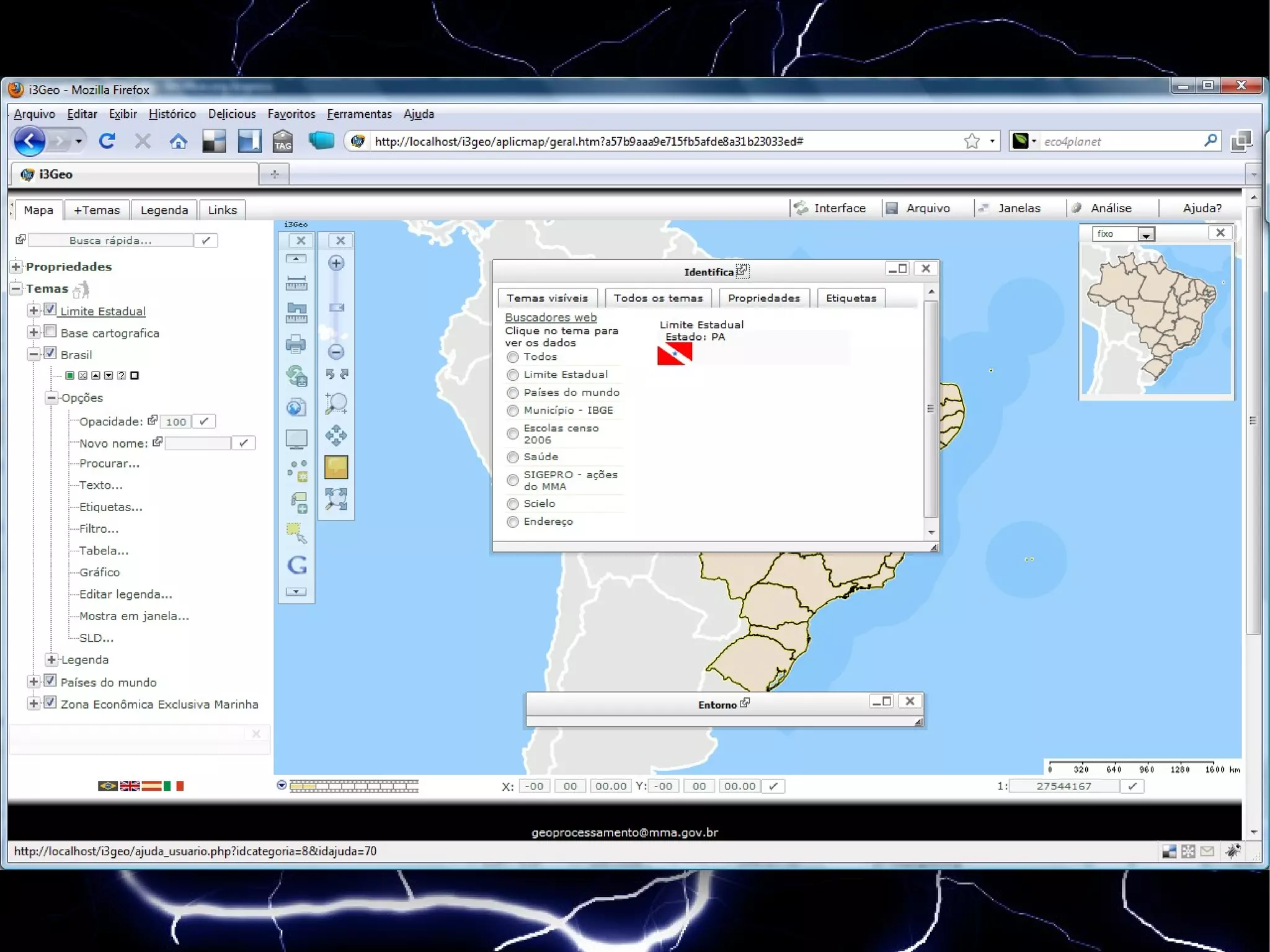This screenshot has width=1270, height=952.
Task: Click the zoom to full extent icon
Action: click(336, 499)
